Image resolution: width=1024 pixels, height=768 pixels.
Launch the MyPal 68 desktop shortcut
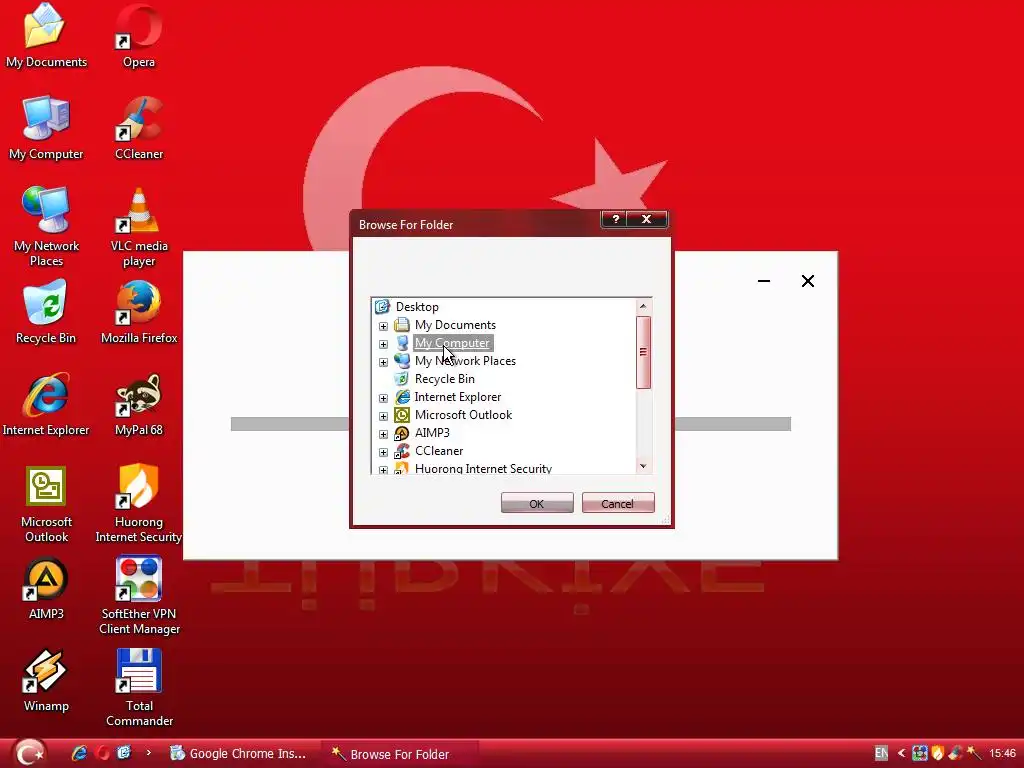click(x=138, y=404)
